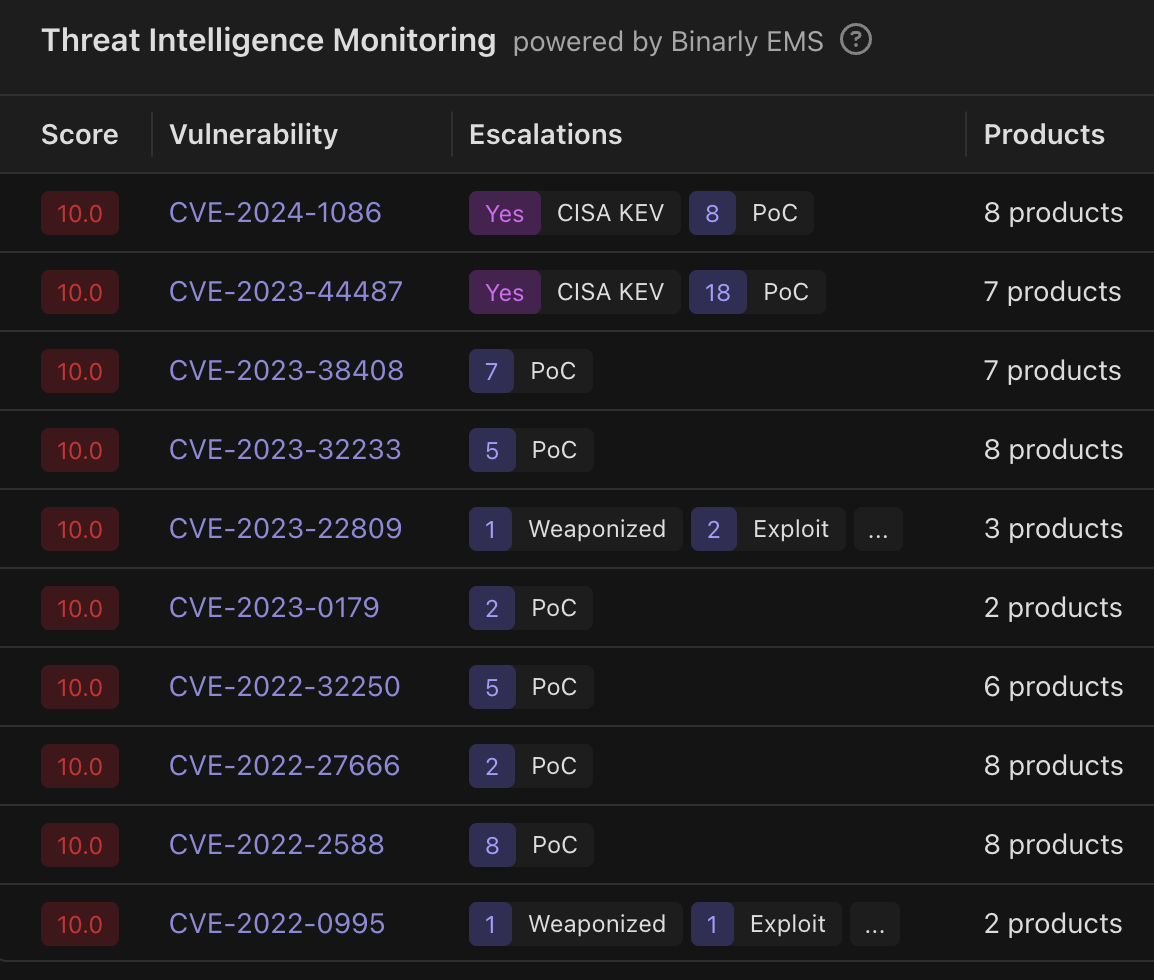The width and height of the screenshot is (1154, 980).
Task: Open the CVE-2023-0179 link
Action: (274, 608)
